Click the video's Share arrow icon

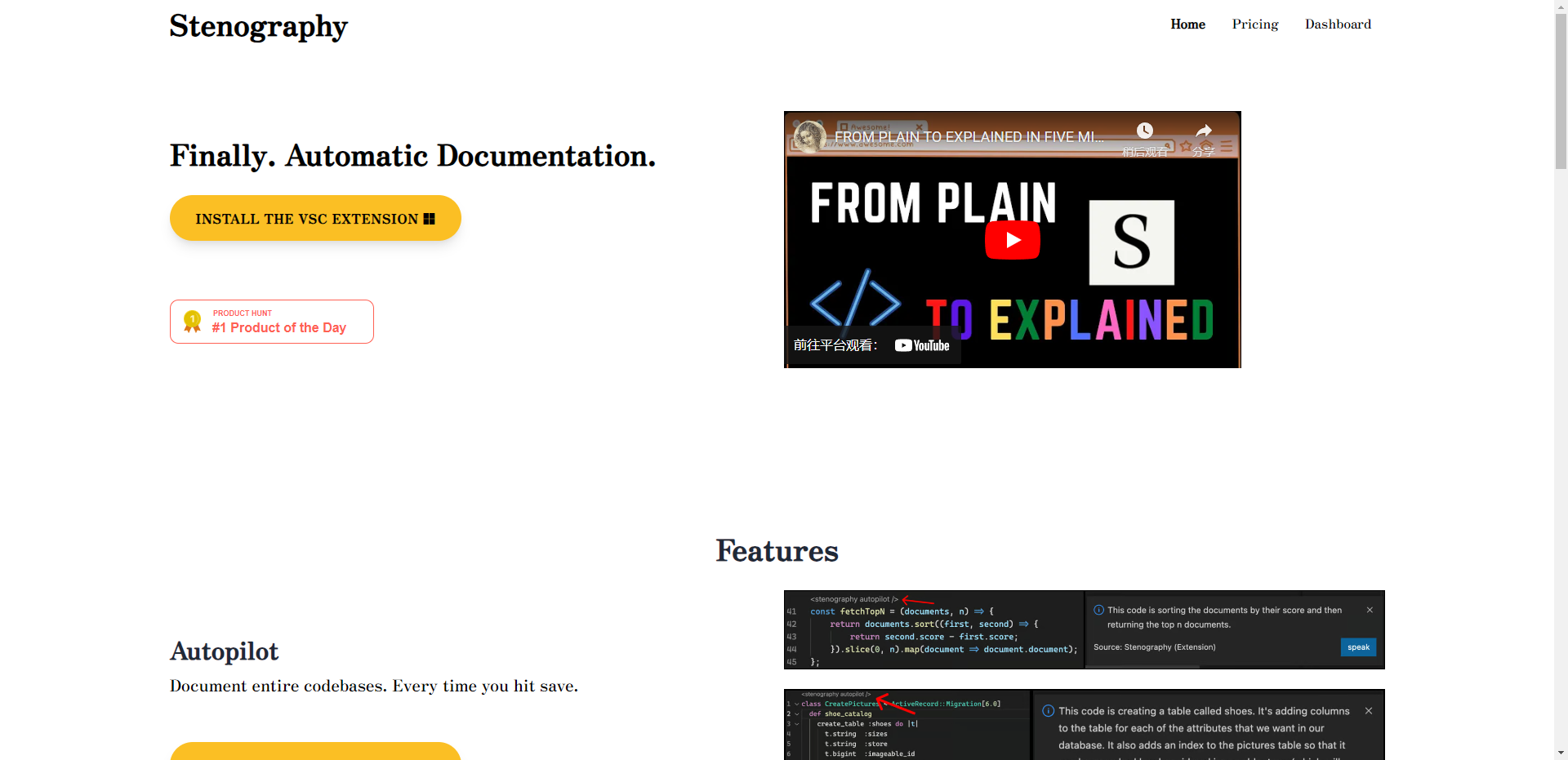(x=1204, y=131)
